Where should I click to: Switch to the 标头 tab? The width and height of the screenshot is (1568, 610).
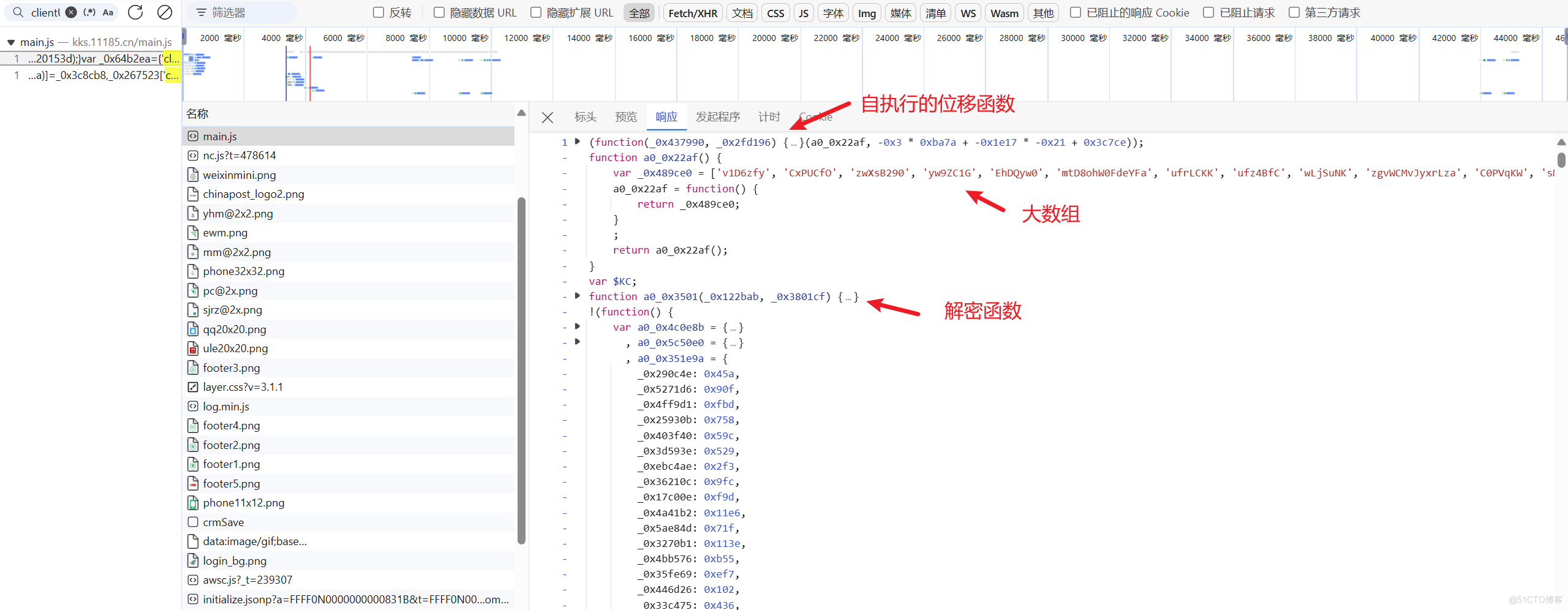click(585, 117)
